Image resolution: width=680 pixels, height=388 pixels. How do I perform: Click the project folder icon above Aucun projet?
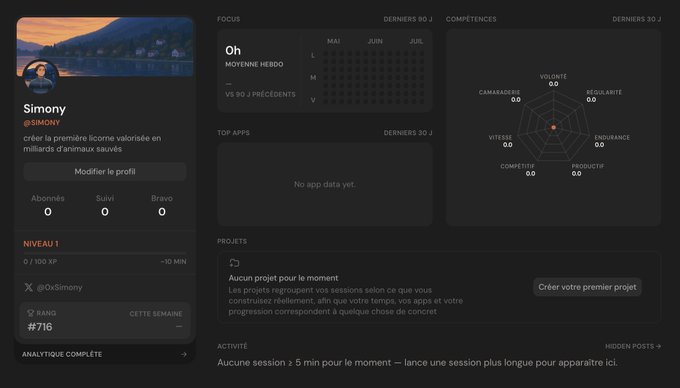point(234,263)
